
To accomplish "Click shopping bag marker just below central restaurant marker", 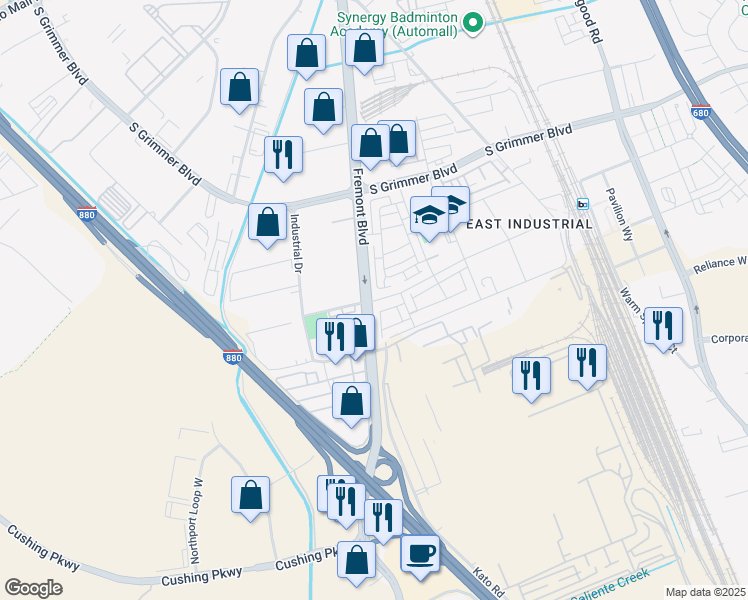I will (350, 401).
